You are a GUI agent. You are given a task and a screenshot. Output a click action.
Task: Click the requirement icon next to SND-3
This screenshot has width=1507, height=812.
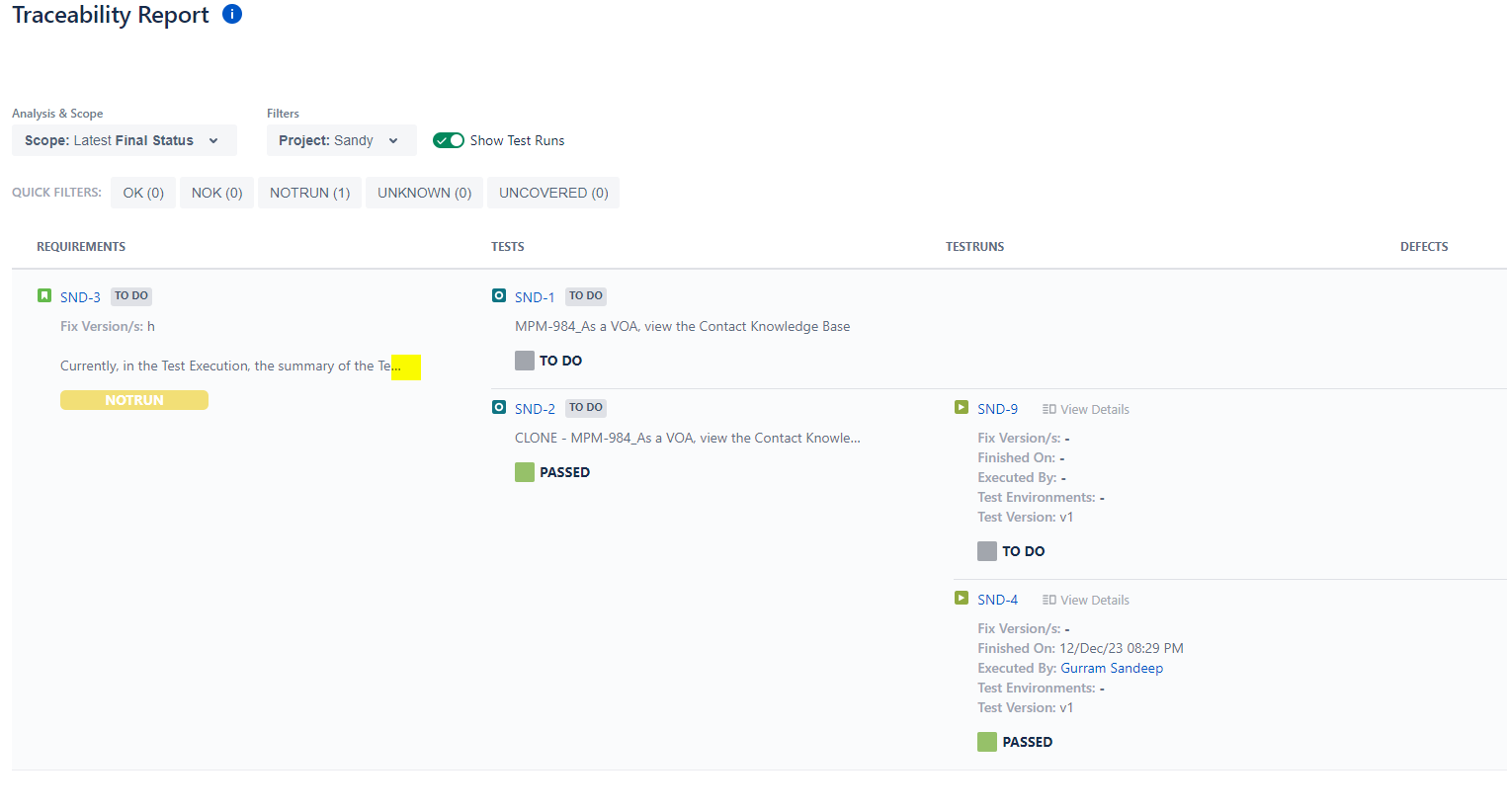[x=44, y=295]
